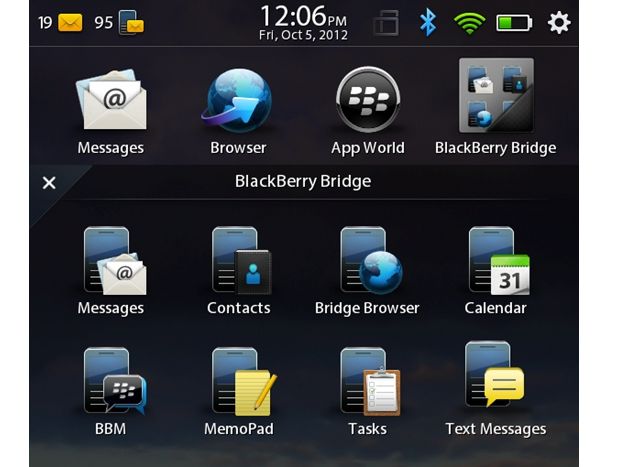Tap the Calendar label text
This screenshot has height=467, width=635.
(x=496, y=308)
